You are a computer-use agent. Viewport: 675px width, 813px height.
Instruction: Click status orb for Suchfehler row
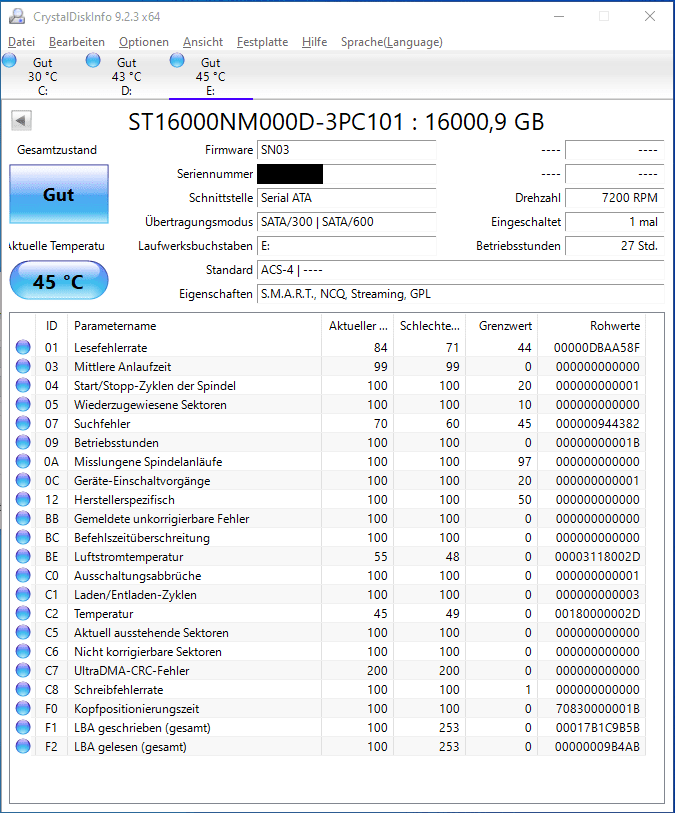(23, 423)
